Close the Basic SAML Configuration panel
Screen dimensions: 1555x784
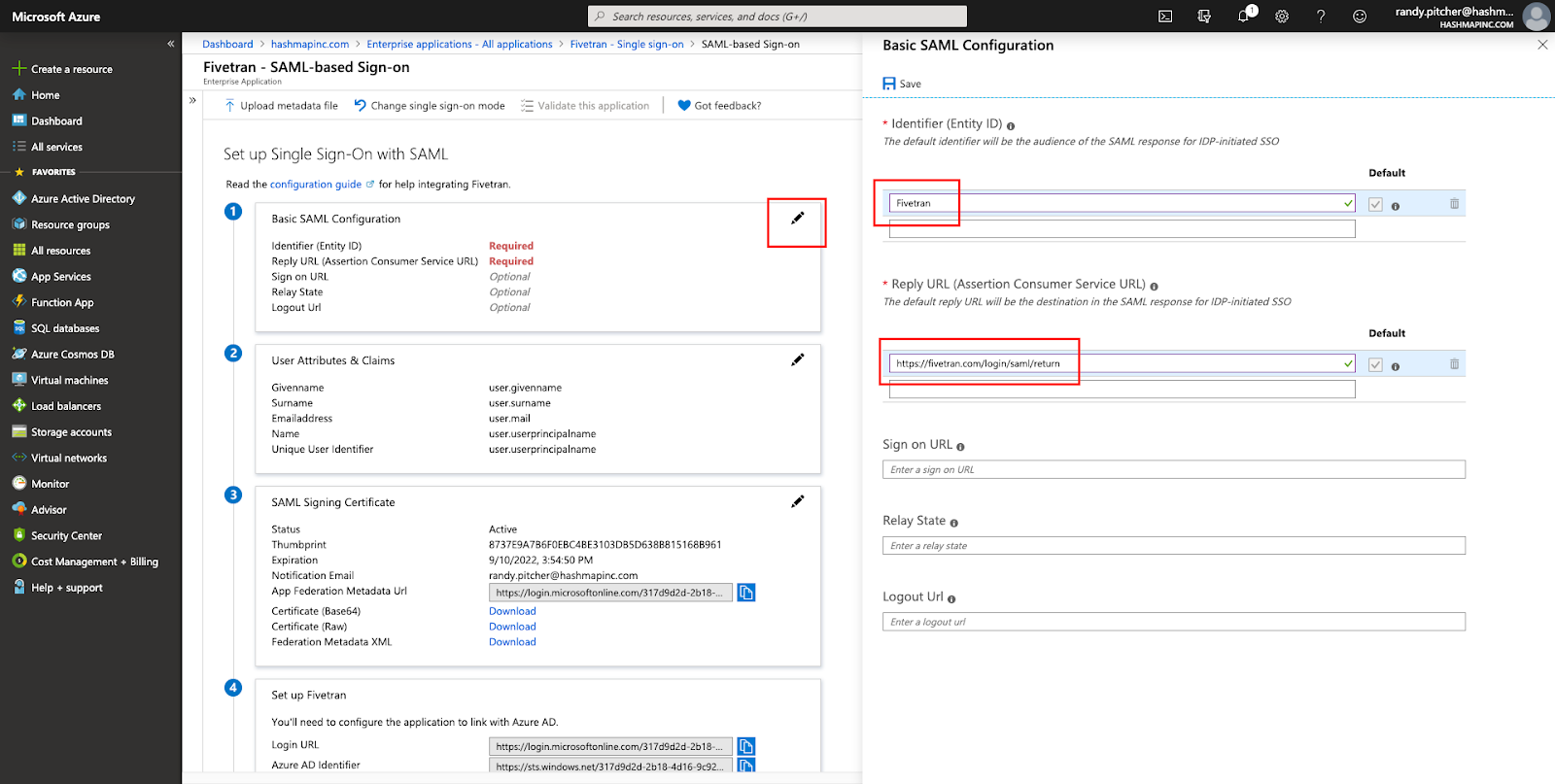coord(1542,45)
